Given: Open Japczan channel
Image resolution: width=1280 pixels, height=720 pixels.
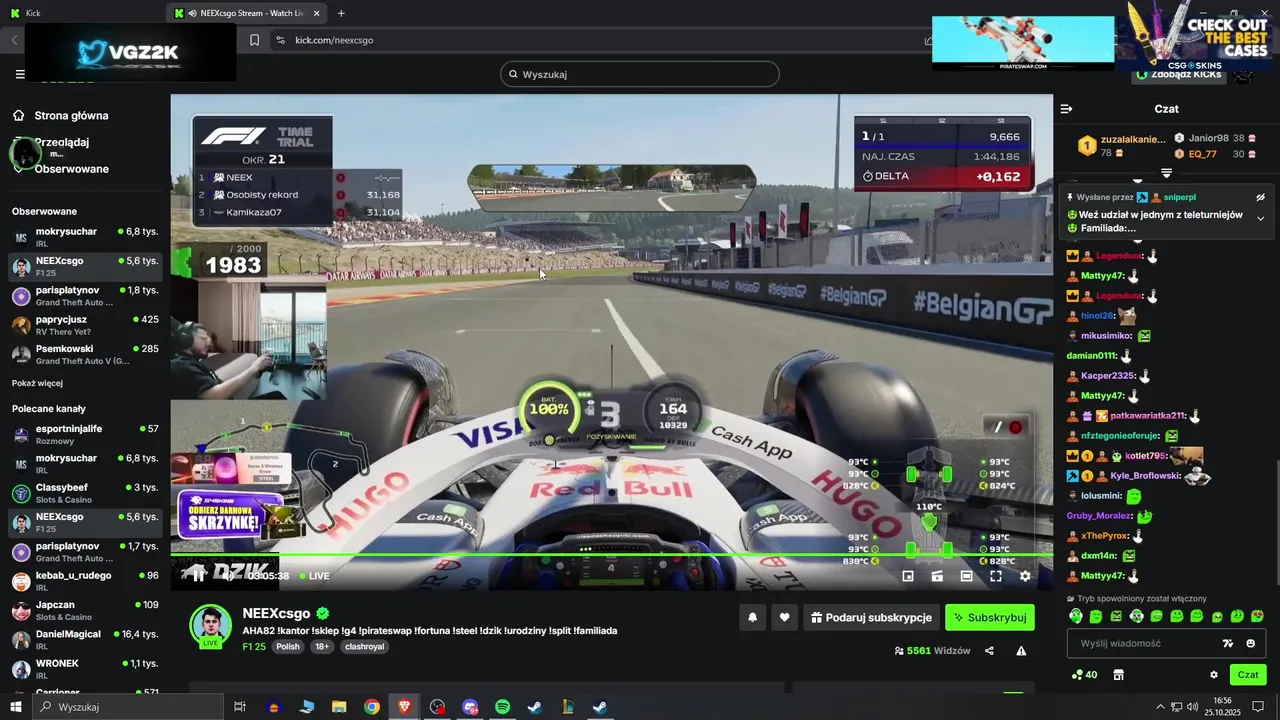Looking at the screenshot, I should click(x=85, y=610).
